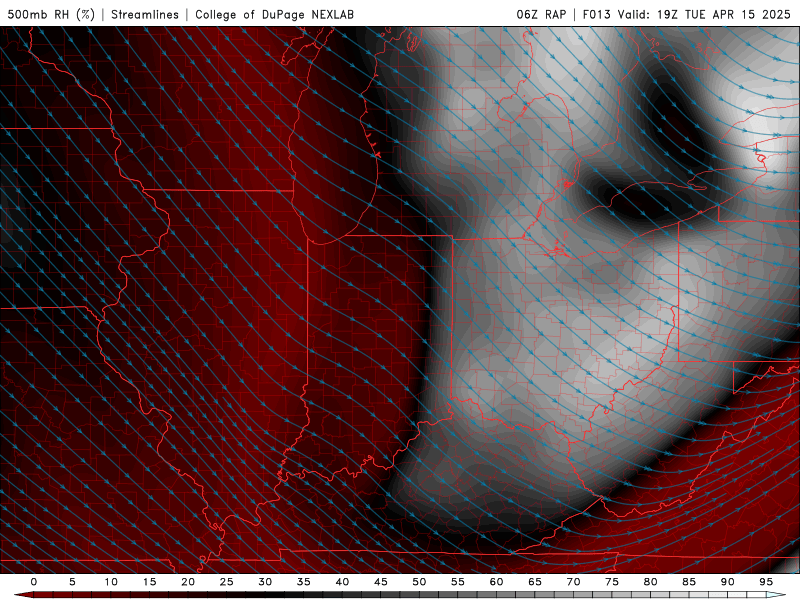Screen dimensions: 800x600
Task: Click the colorbar label '50'
Action: [x=419, y=582]
